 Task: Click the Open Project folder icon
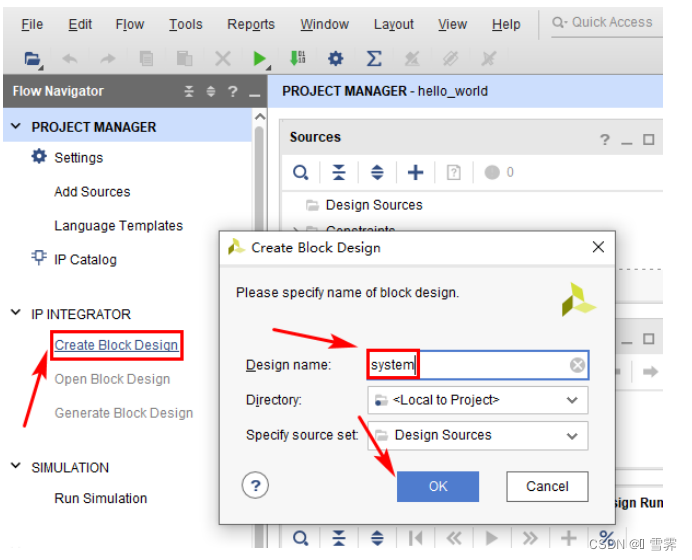32,58
